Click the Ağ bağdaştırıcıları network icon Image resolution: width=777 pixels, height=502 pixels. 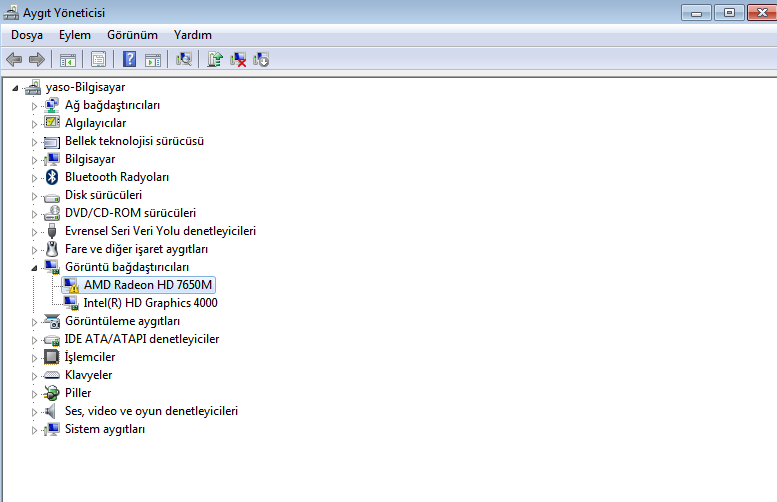tap(52, 105)
